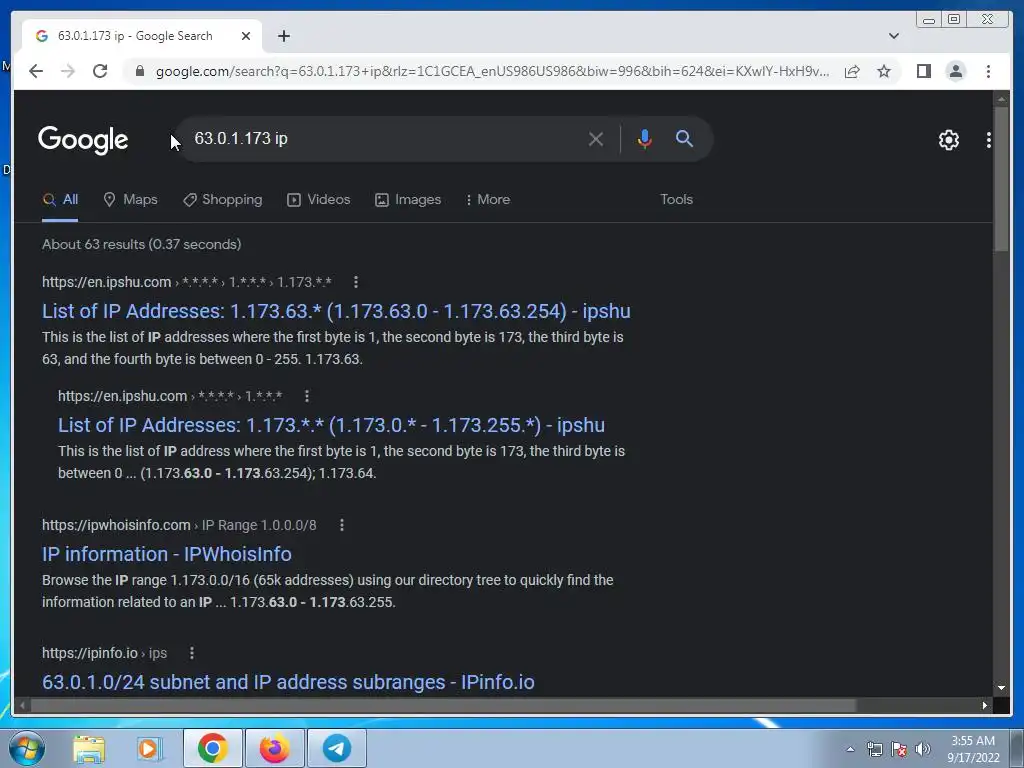Go back to the previous page
Viewport: 1024px width, 768px height.
[36, 71]
